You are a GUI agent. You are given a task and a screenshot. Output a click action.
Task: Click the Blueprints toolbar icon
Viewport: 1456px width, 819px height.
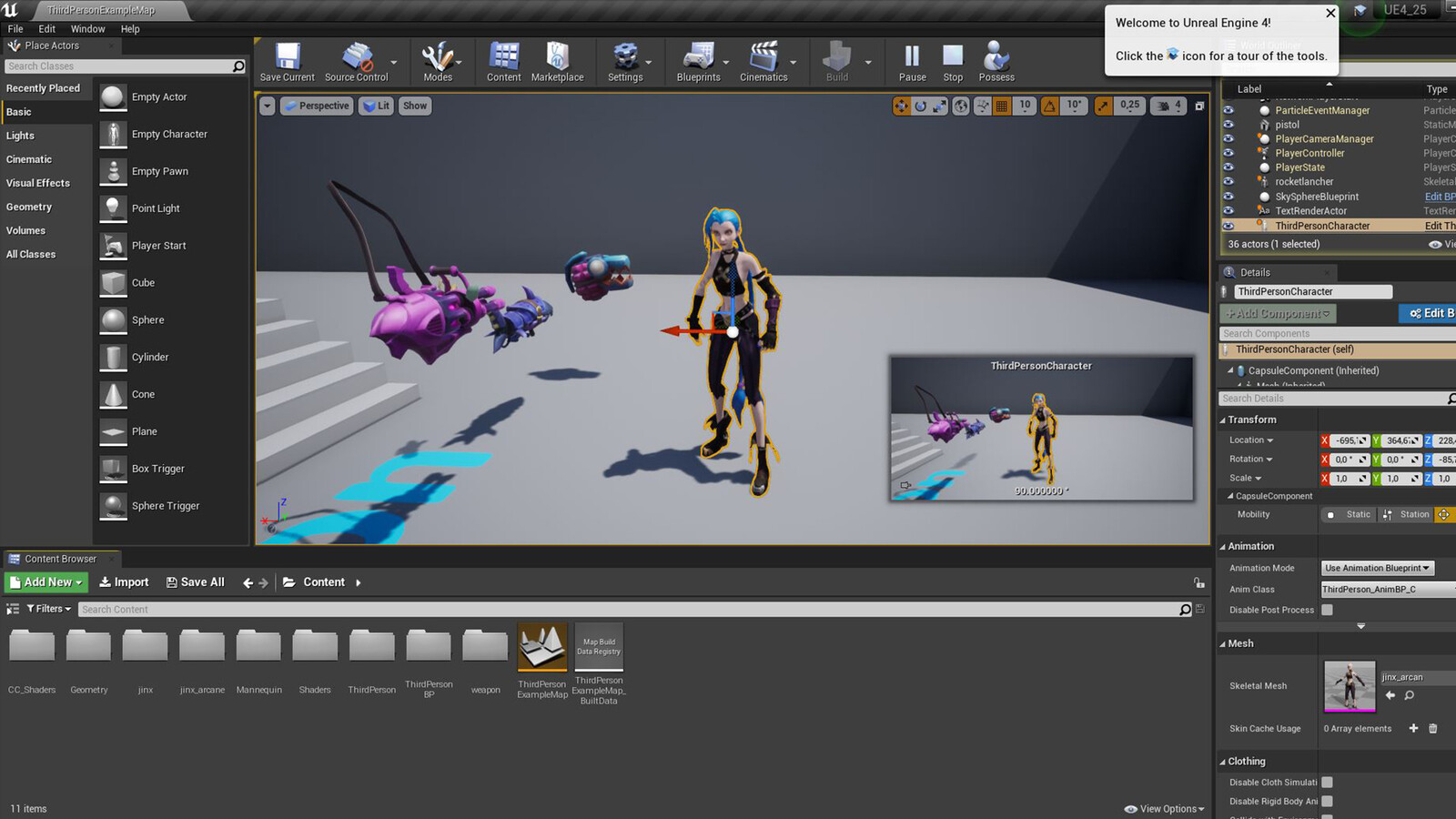(698, 62)
